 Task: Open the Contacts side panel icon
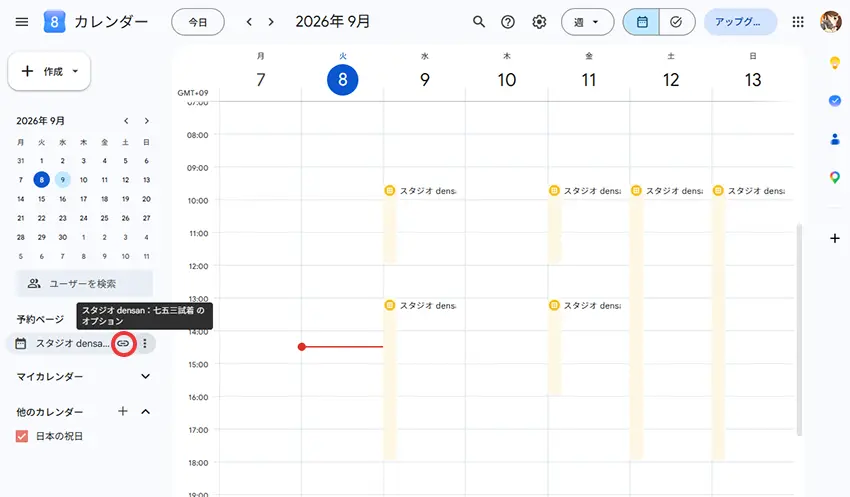point(835,139)
